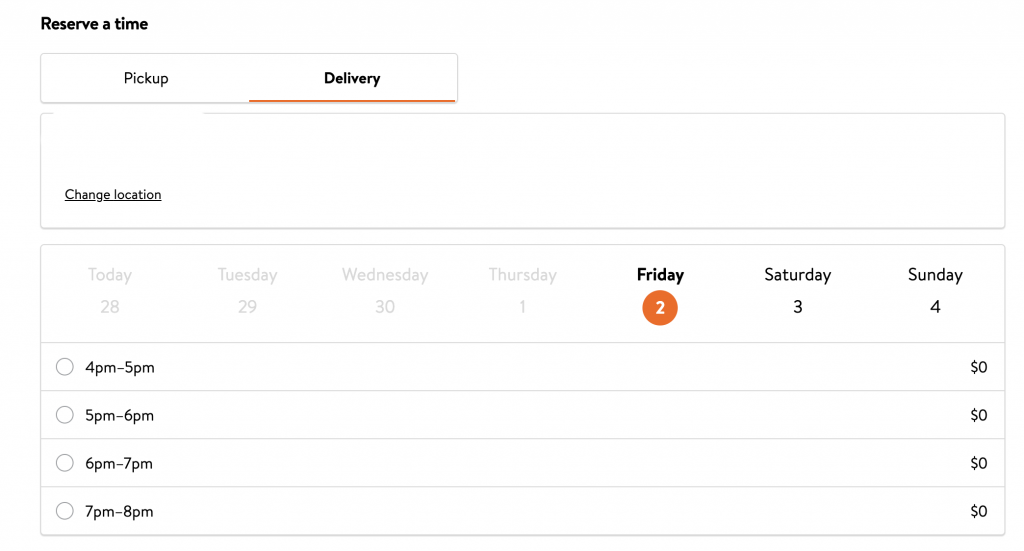Select the 4pm–5pm radio button

pyautogui.click(x=65, y=367)
